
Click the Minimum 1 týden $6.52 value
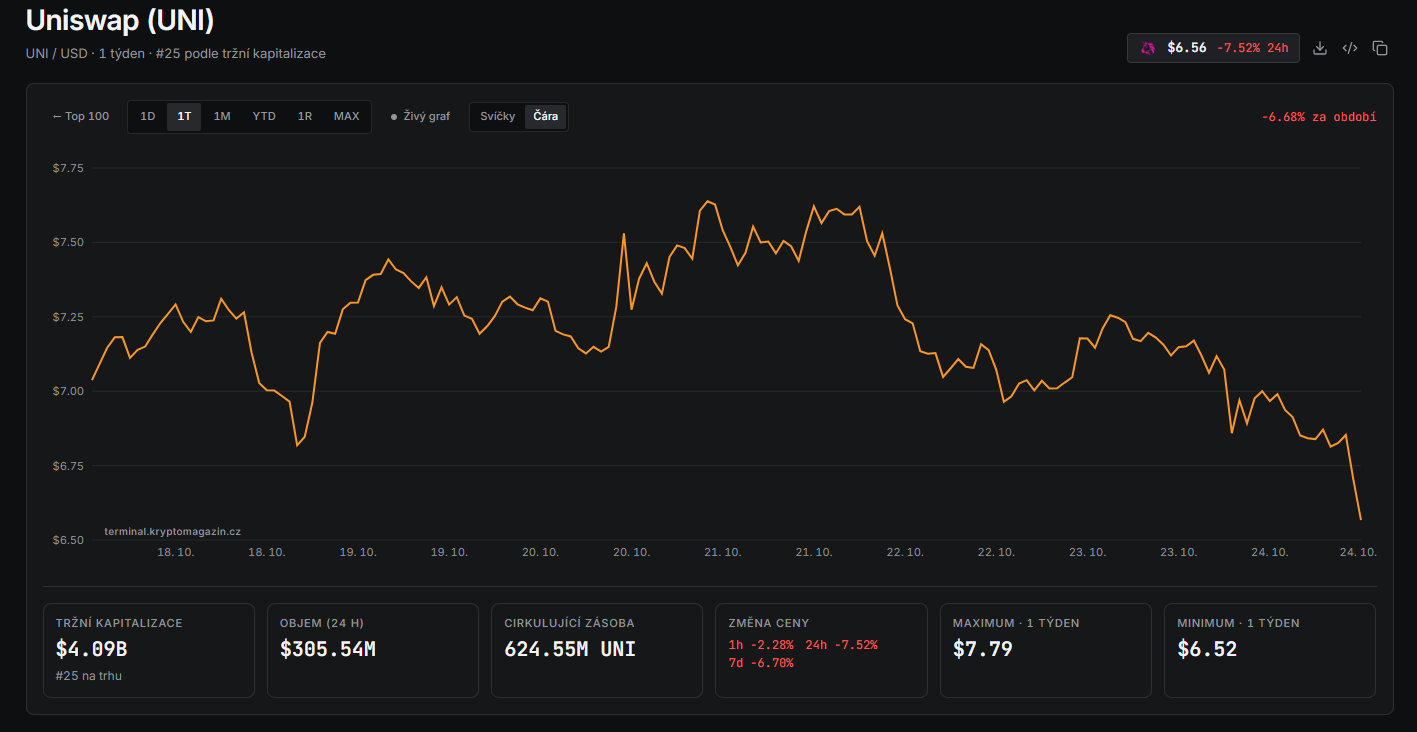pyautogui.click(x=1207, y=649)
